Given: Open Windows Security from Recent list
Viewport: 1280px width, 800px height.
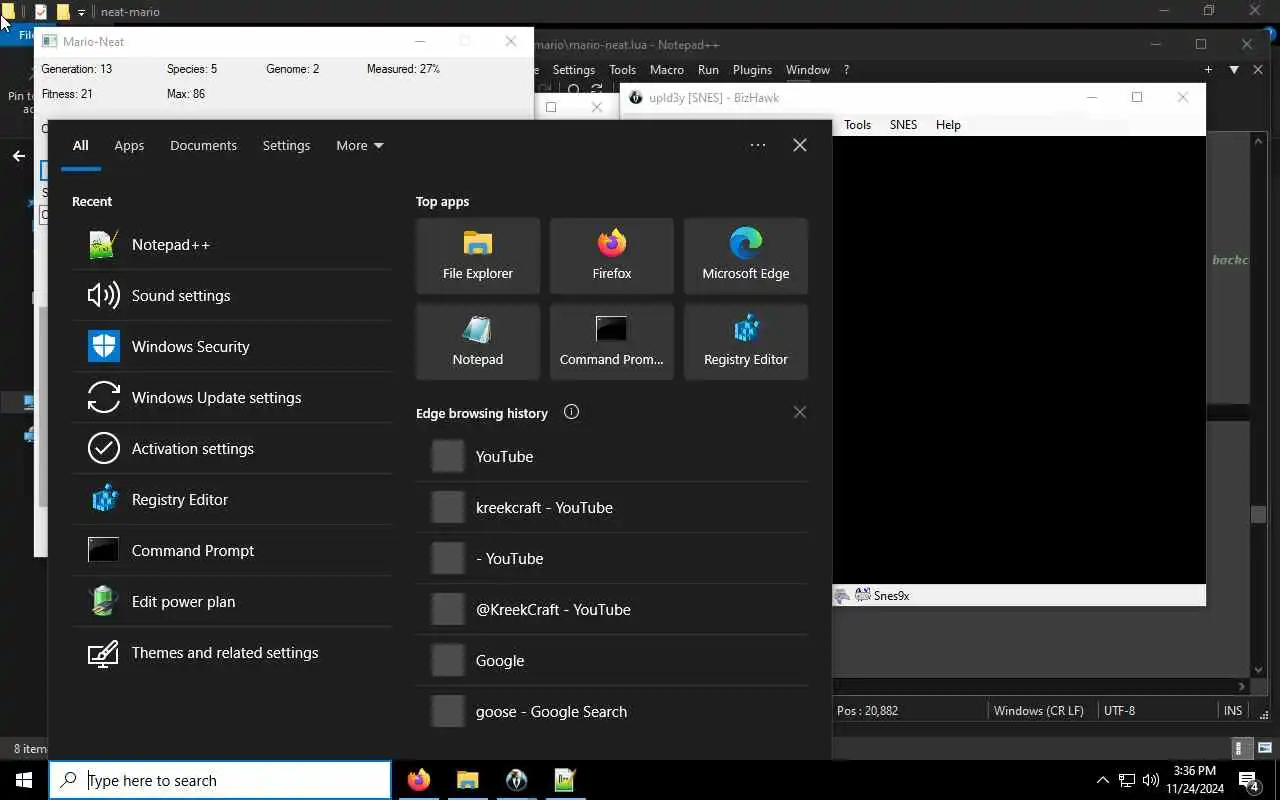Looking at the screenshot, I should (232, 346).
